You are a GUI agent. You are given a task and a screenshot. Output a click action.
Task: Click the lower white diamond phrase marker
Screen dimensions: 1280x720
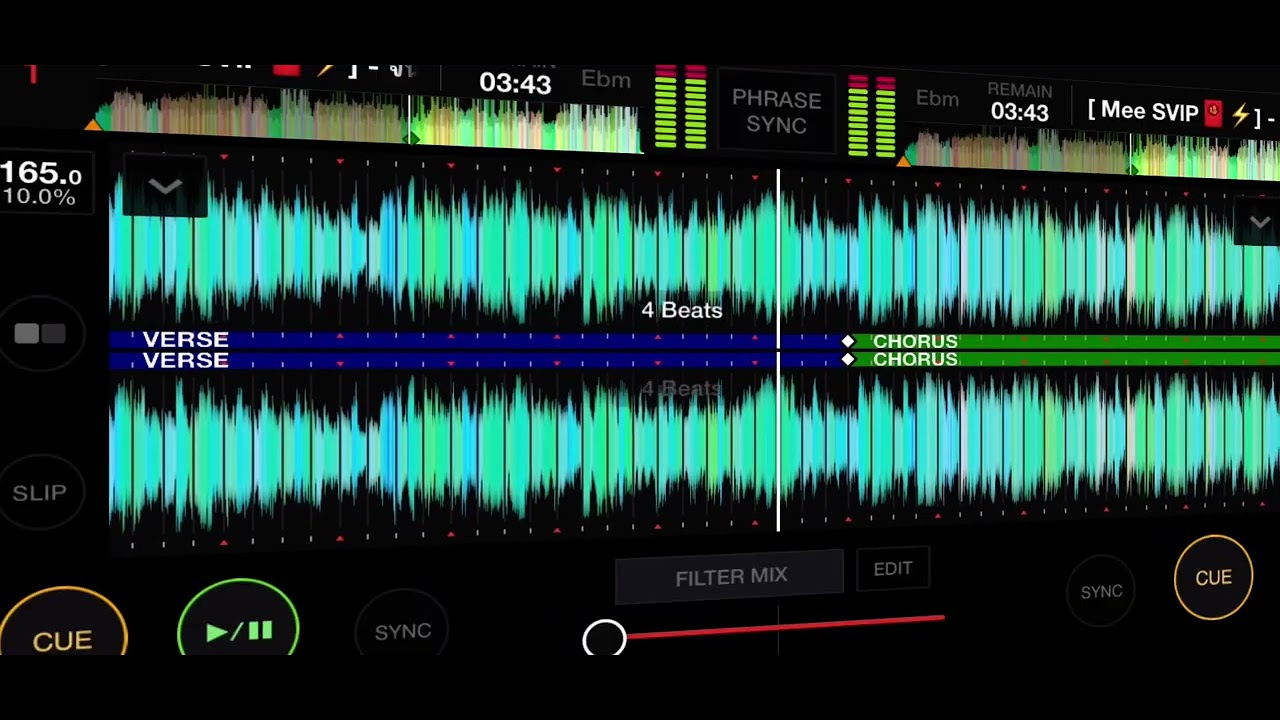tap(848, 359)
